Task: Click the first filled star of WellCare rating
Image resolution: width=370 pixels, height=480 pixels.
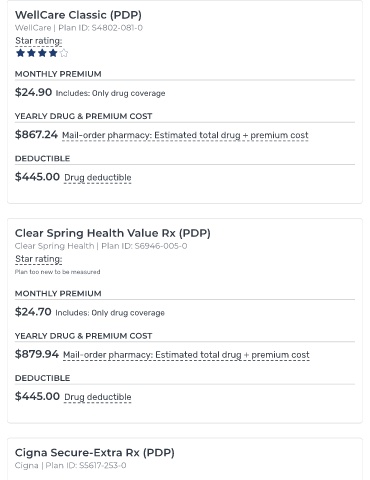Action: point(20,53)
